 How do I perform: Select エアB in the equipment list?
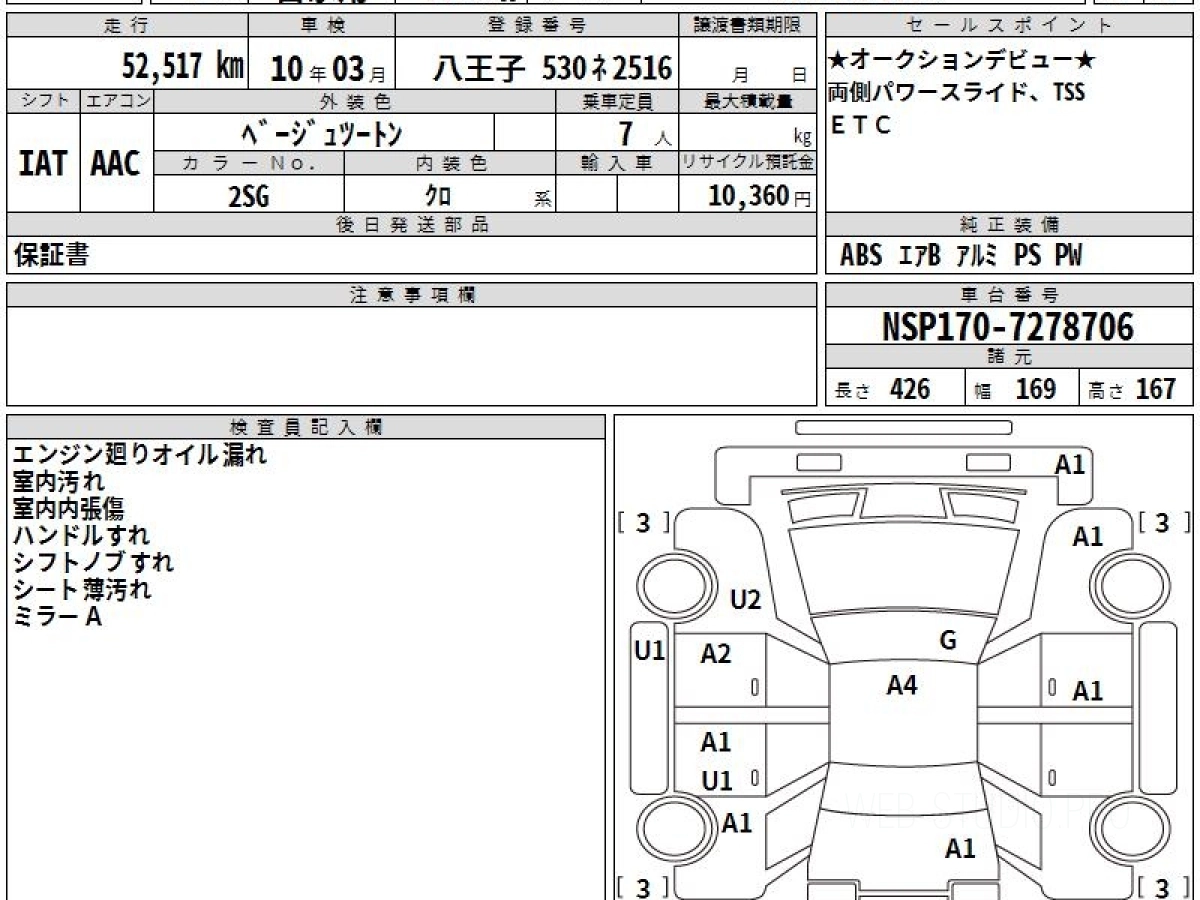click(919, 256)
